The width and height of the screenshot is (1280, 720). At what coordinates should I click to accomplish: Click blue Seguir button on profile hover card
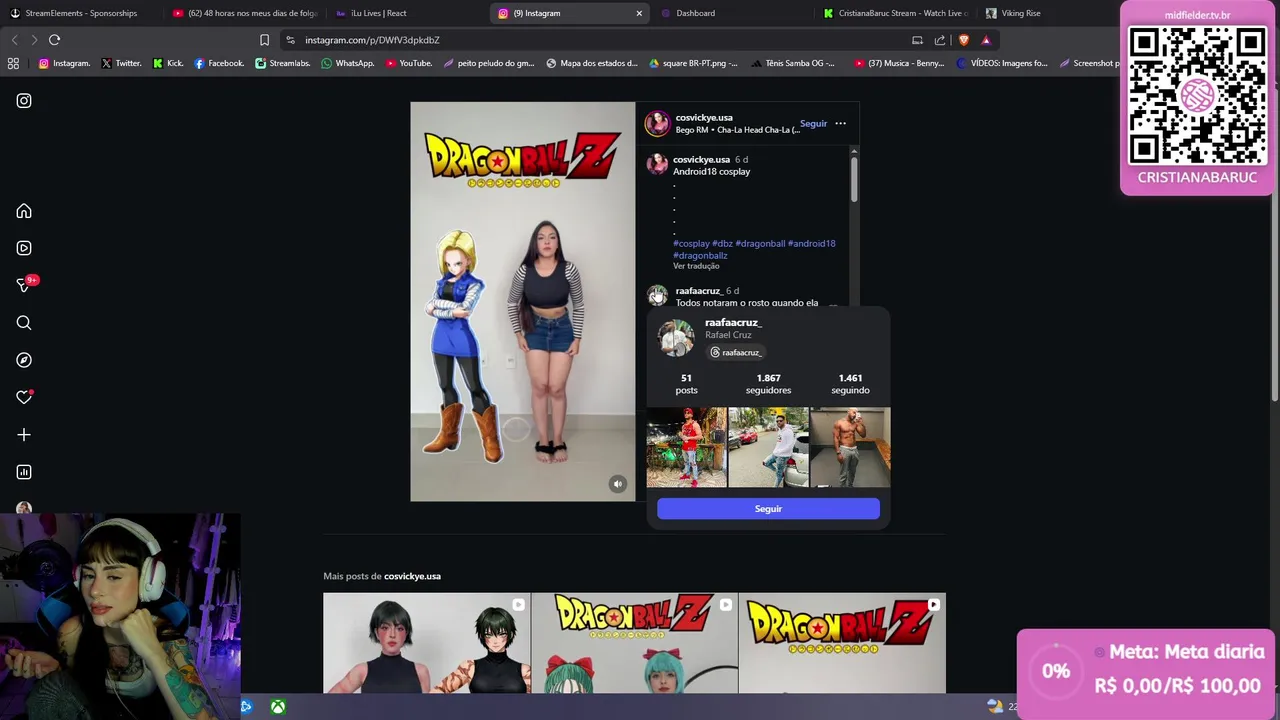click(x=768, y=509)
